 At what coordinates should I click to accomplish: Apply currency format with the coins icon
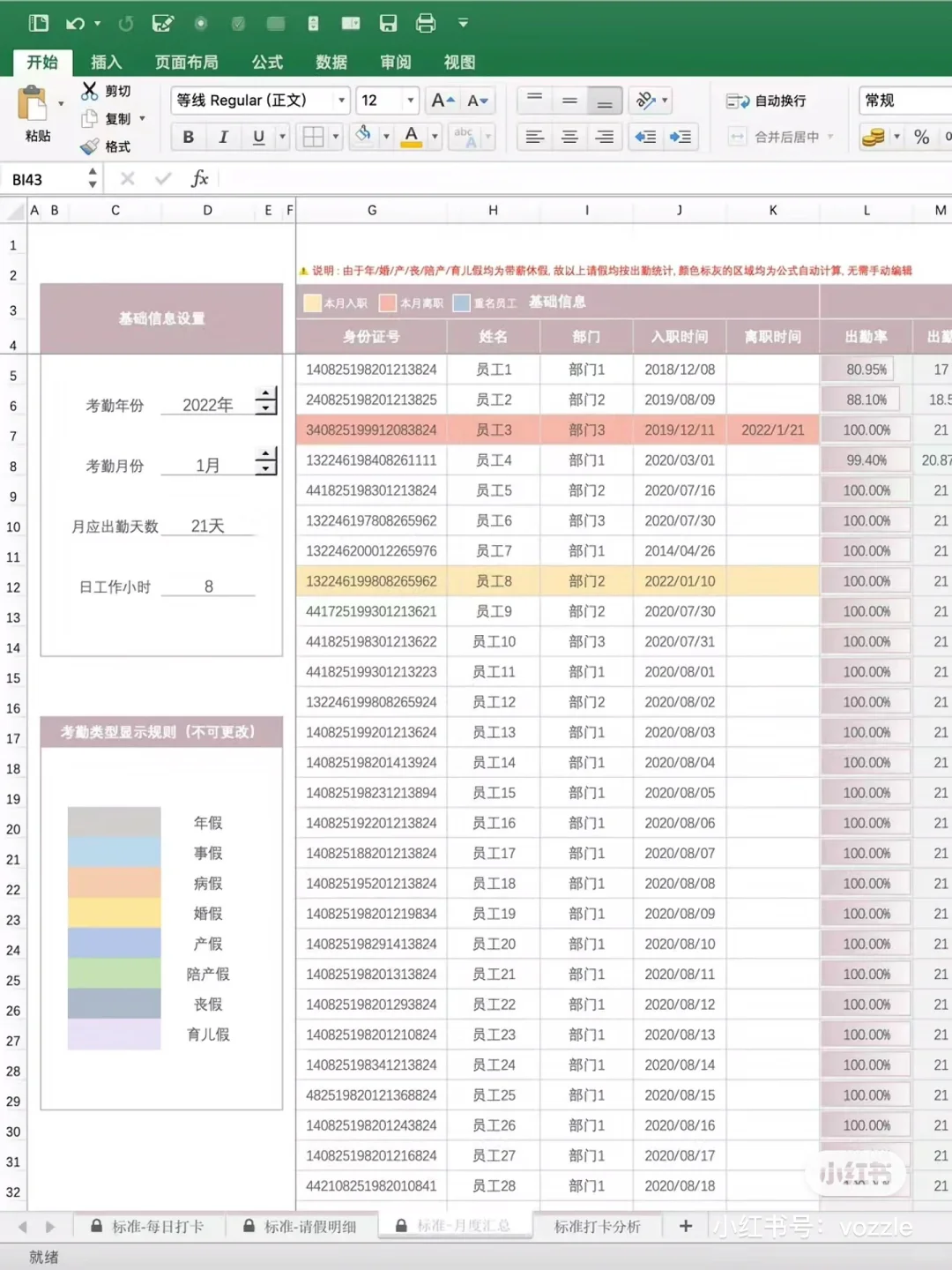874,137
